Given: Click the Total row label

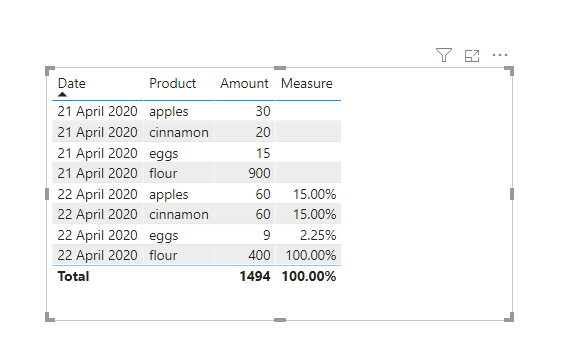Looking at the screenshot, I should pos(73,276).
